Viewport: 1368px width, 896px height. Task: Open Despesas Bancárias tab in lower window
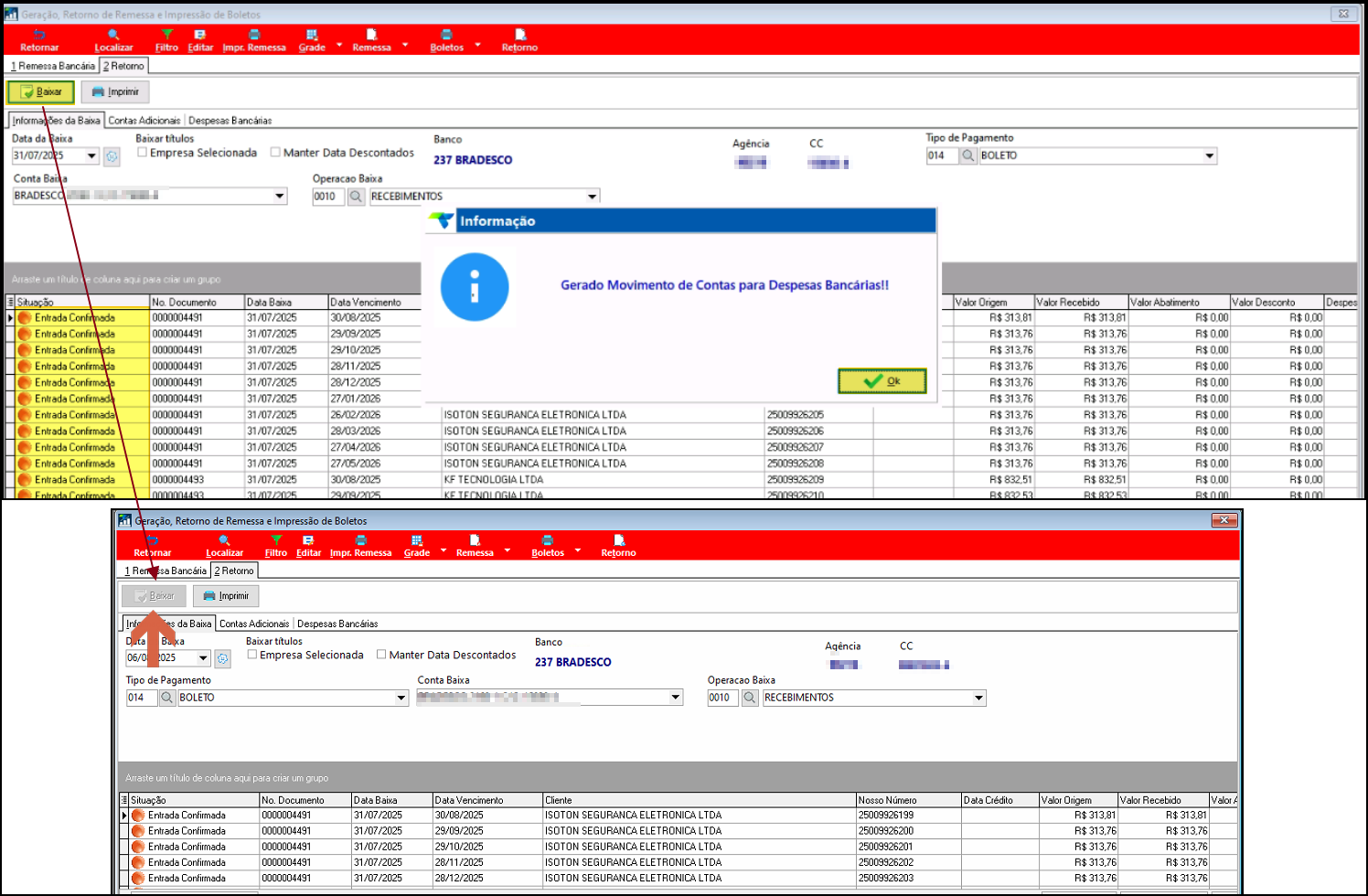click(x=337, y=624)
